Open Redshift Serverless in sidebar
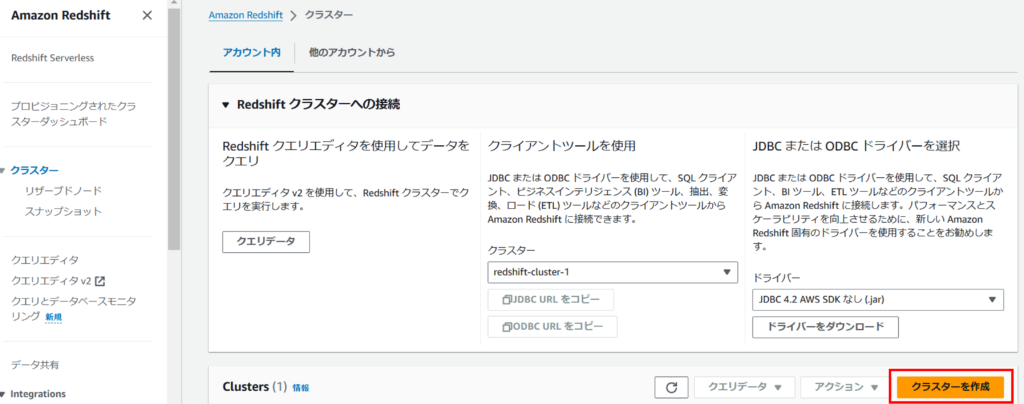The width and height of the screenshot is (1024, 404). [x=53, y=58]
